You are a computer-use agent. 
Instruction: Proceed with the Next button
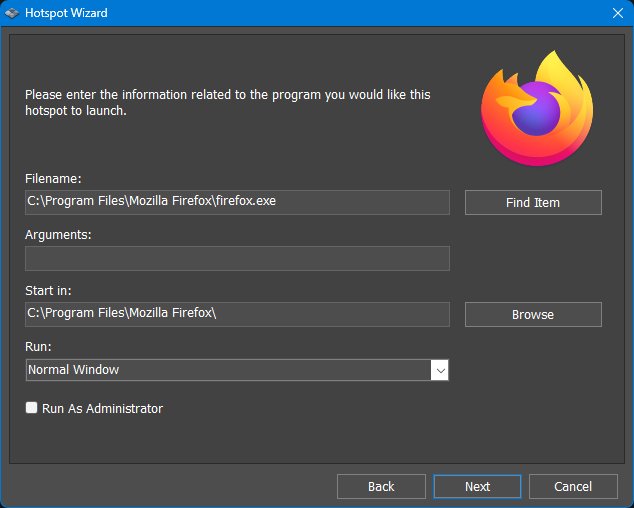(x=477, y=486)
